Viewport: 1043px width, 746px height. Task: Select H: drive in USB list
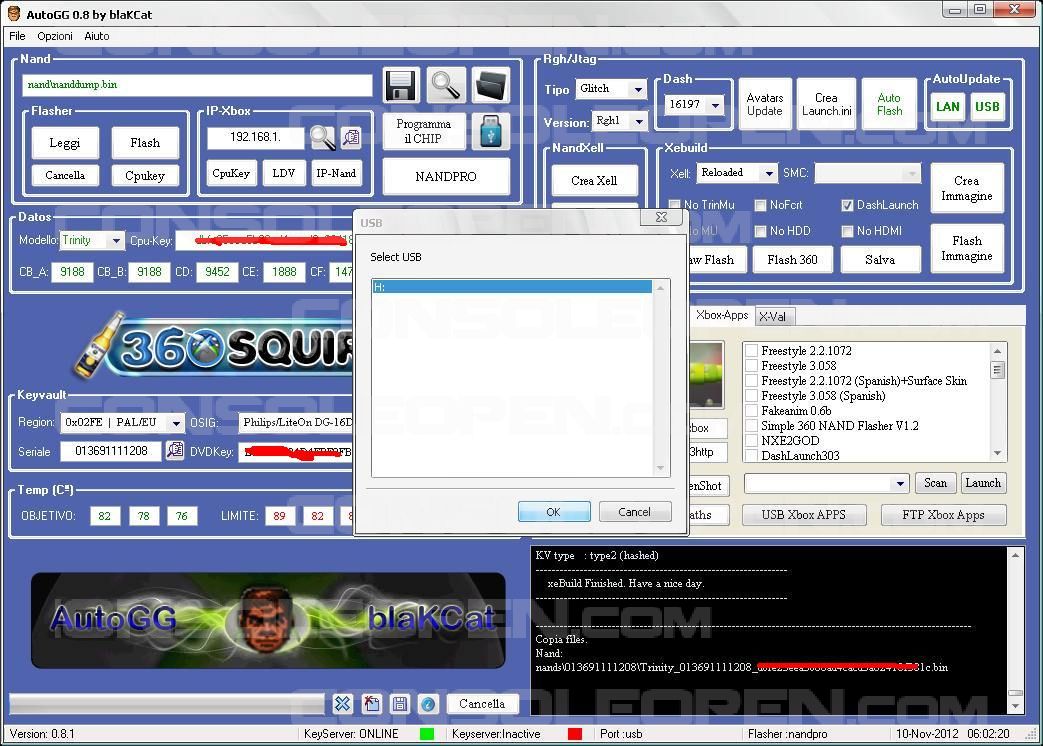pyautogui.click(x=510, y=287)
